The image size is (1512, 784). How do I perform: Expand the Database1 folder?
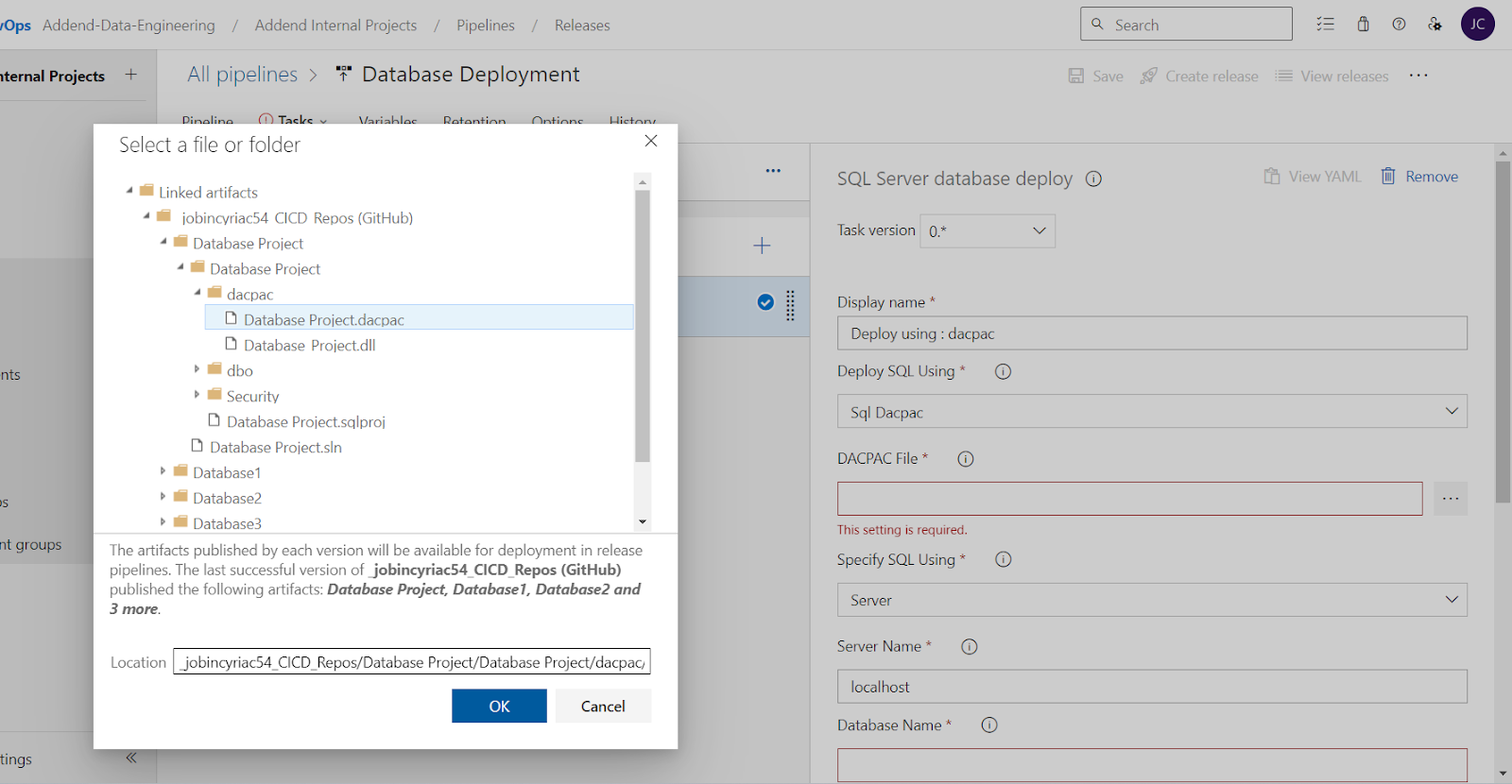[163, 471]
